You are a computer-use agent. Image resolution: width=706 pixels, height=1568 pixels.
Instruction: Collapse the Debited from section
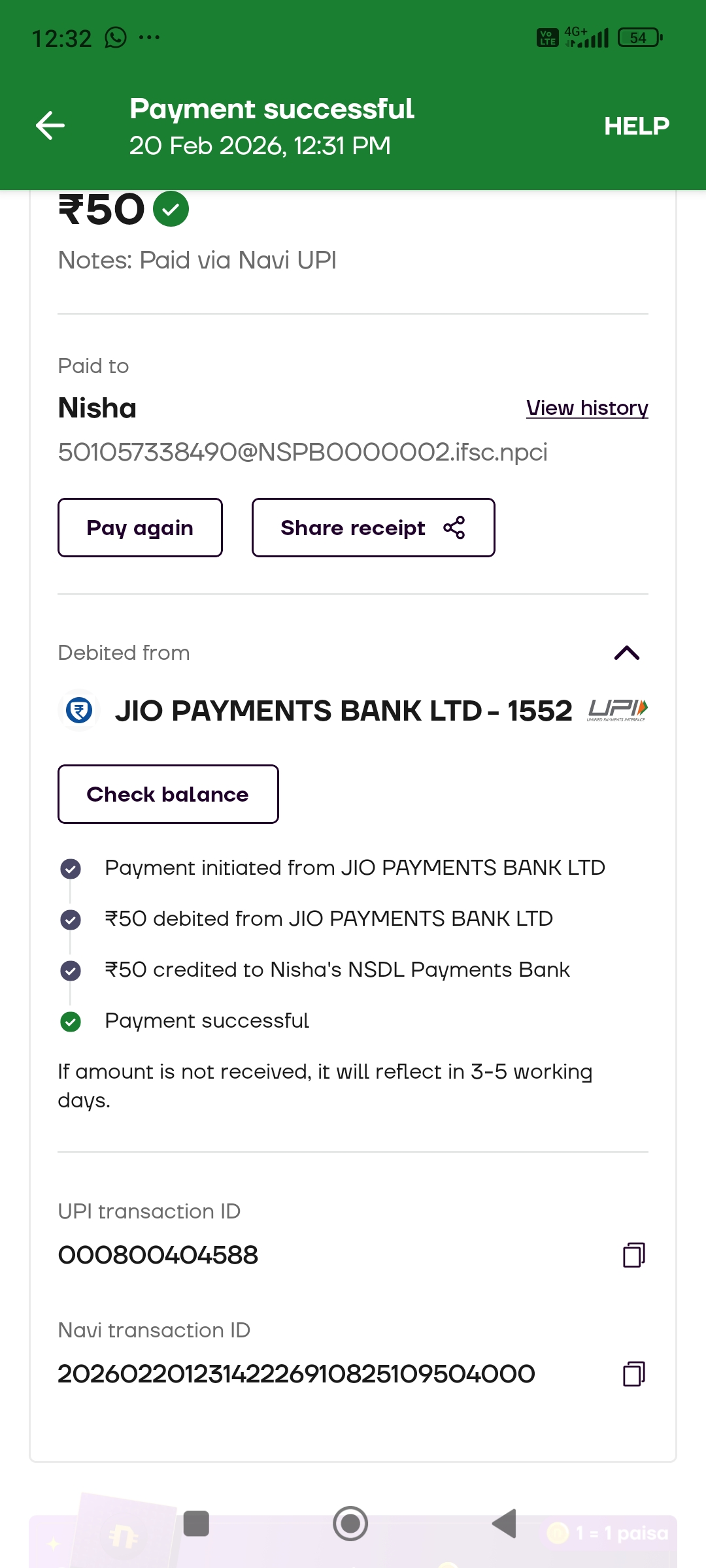coord(626,653)
